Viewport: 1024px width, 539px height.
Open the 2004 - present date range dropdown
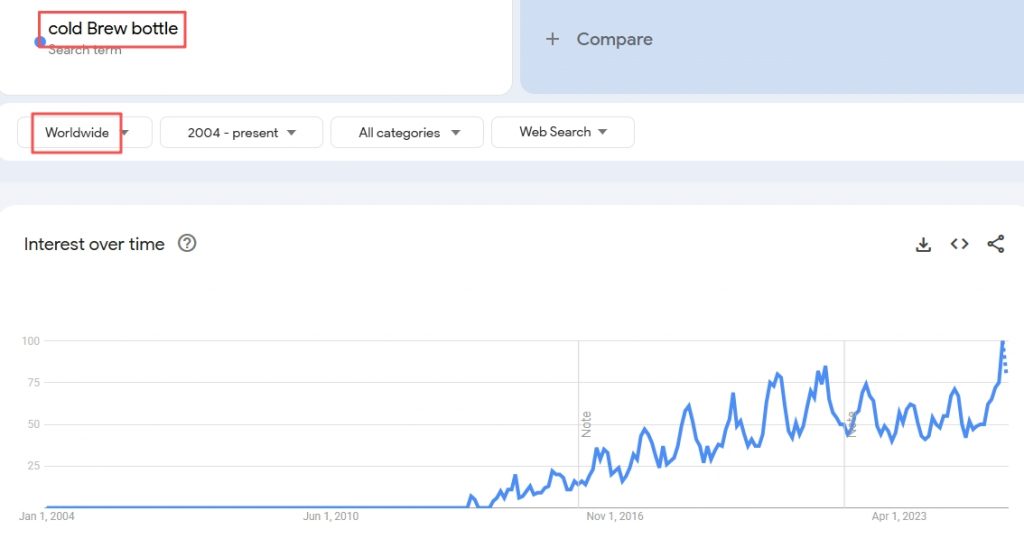coord(242,133)
